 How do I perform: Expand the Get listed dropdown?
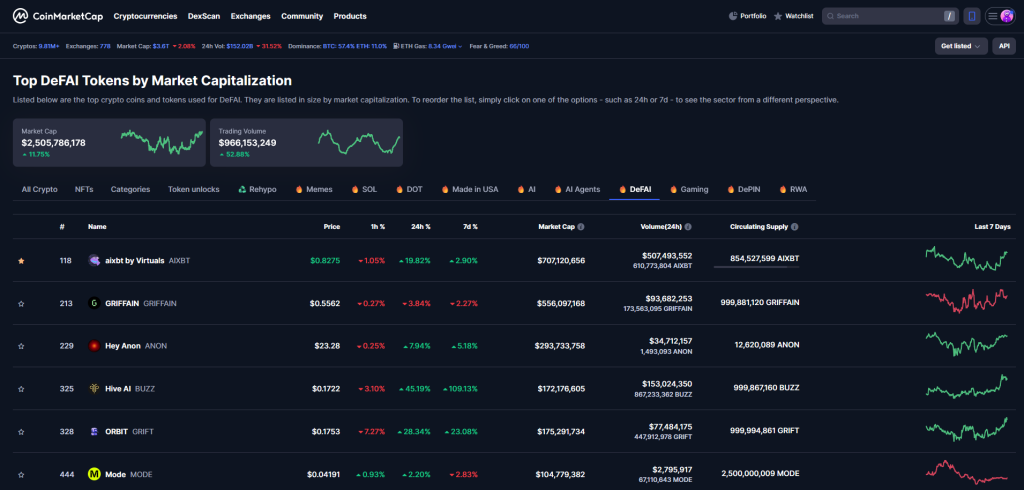(961, 46)
